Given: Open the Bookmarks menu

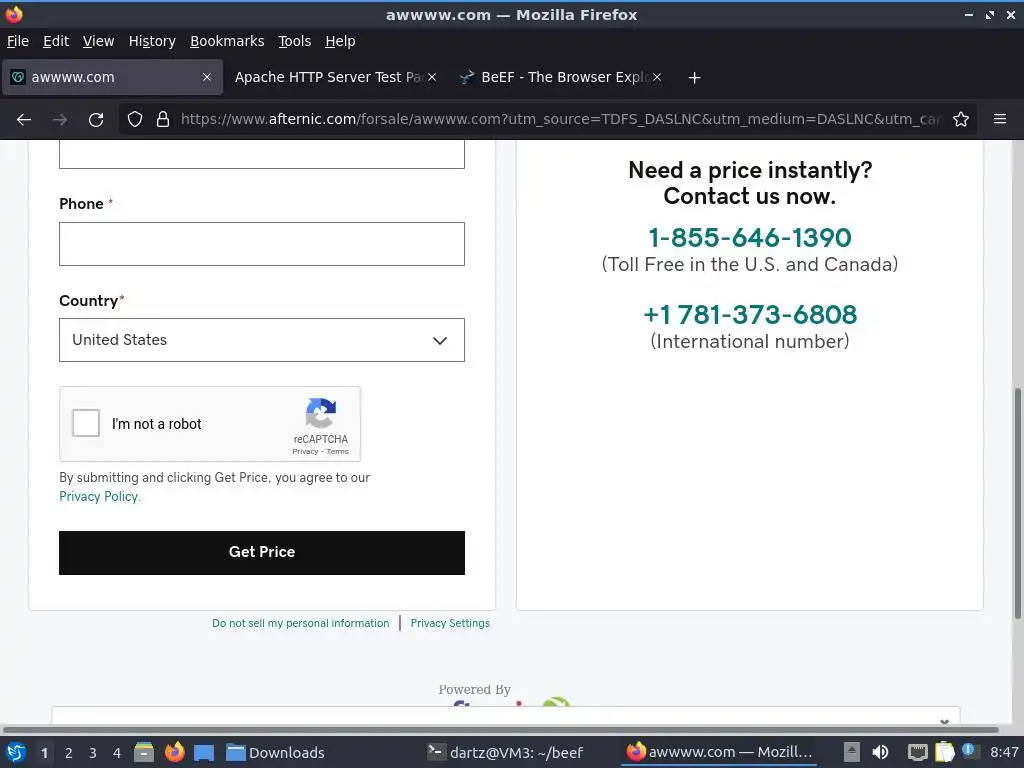Looking at the screenshot, I should click(227, 41).
